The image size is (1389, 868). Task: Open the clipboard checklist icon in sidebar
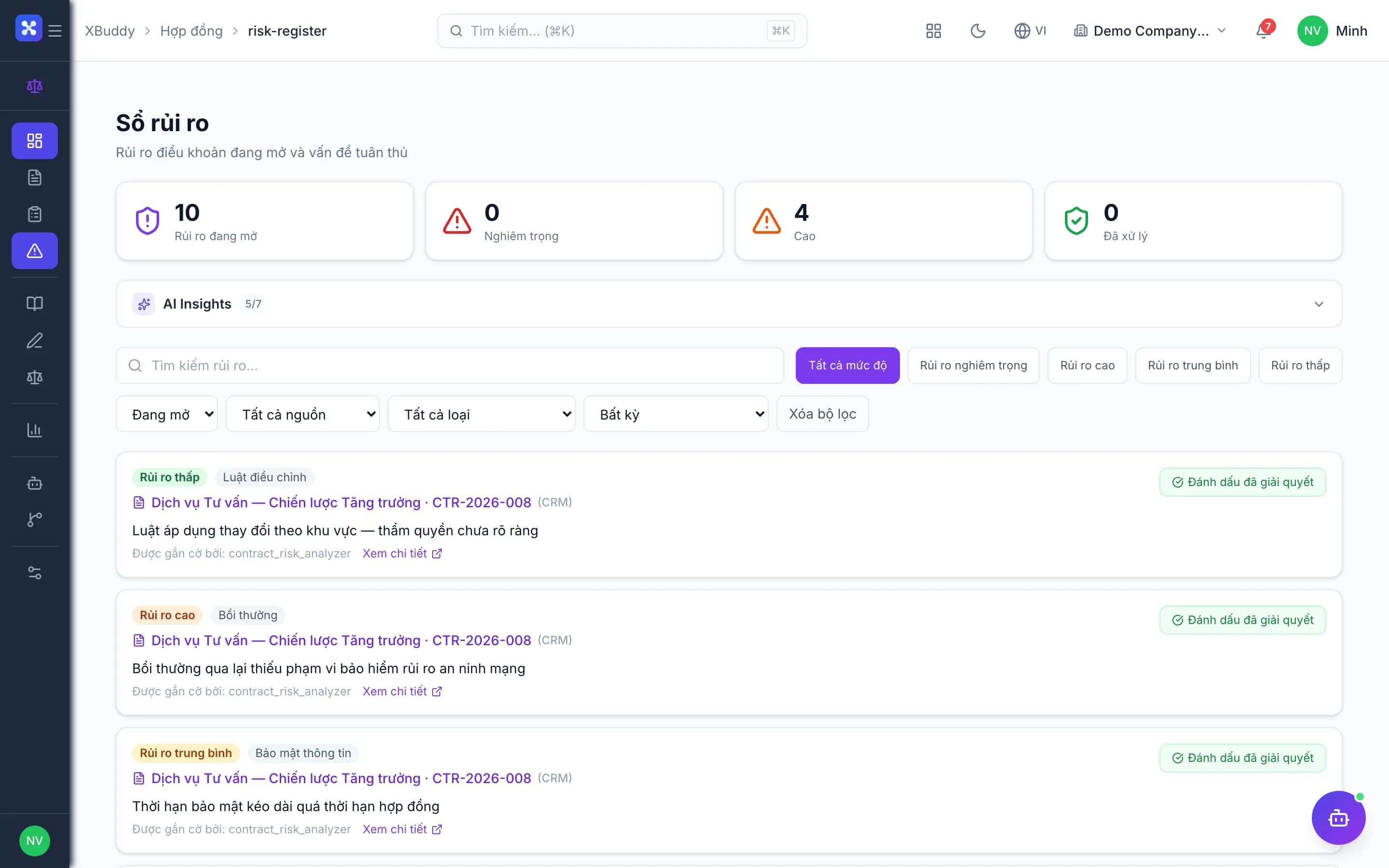pos(34,214)
